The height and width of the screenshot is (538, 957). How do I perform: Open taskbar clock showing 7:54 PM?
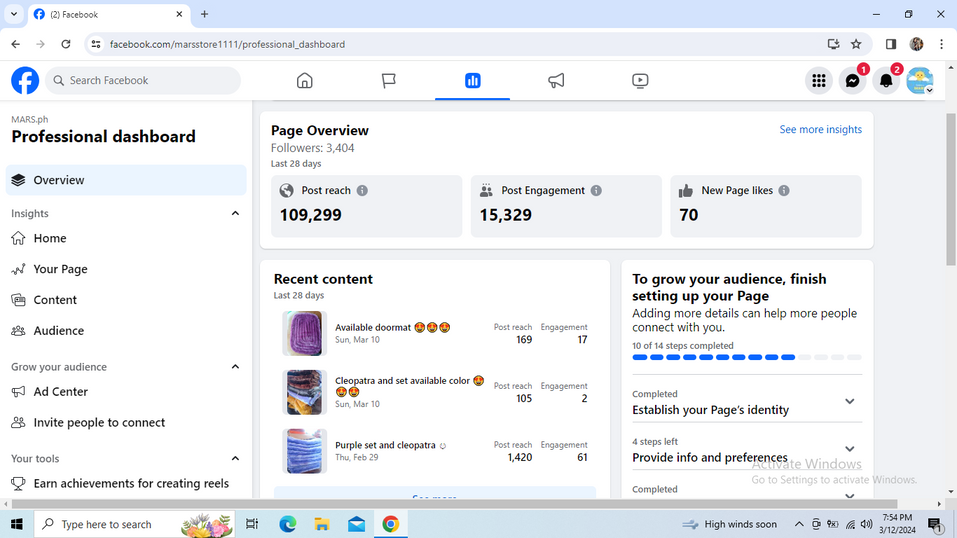click(897, 524)
